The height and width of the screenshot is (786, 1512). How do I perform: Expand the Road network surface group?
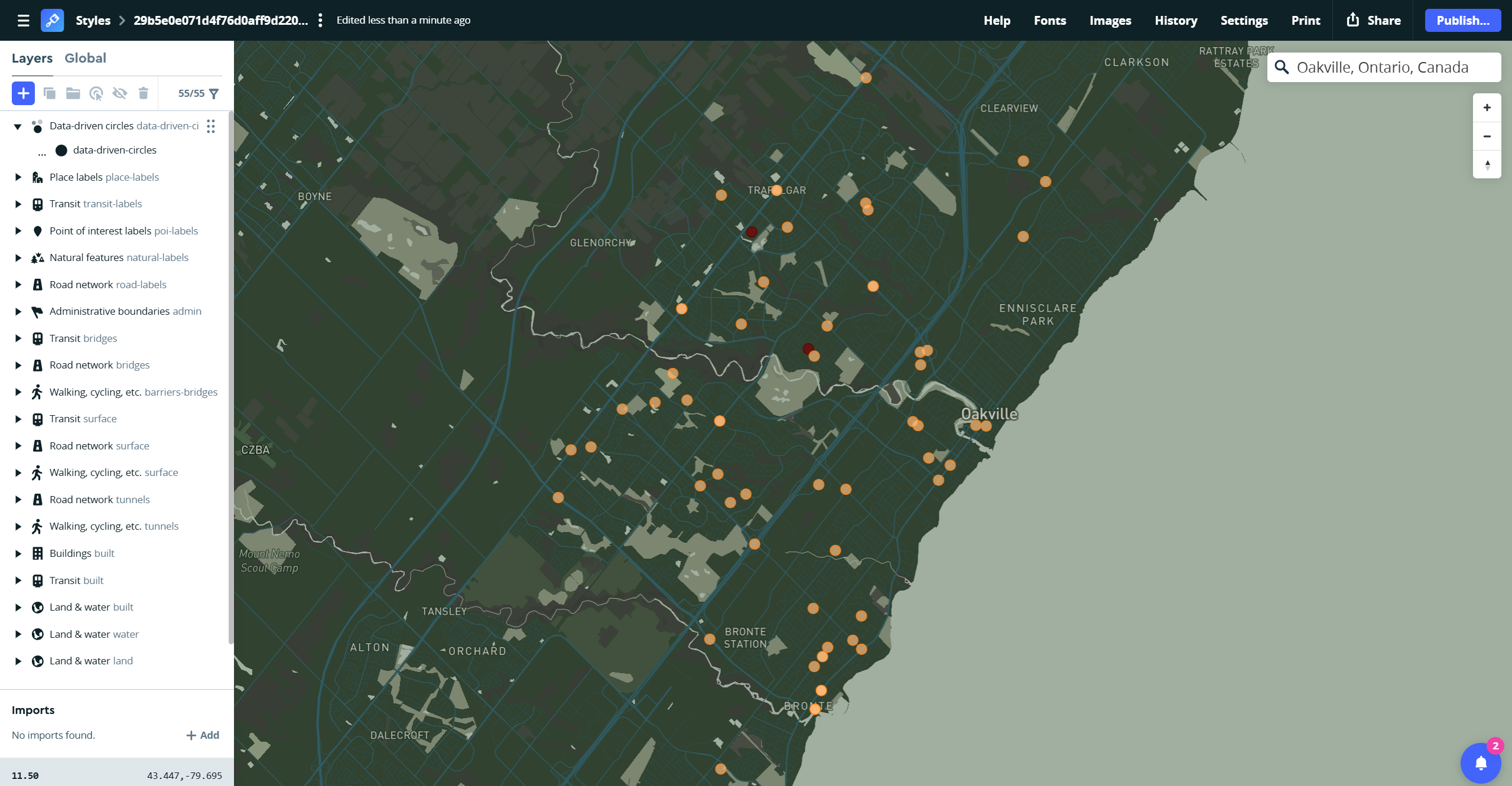coord(17,445)
